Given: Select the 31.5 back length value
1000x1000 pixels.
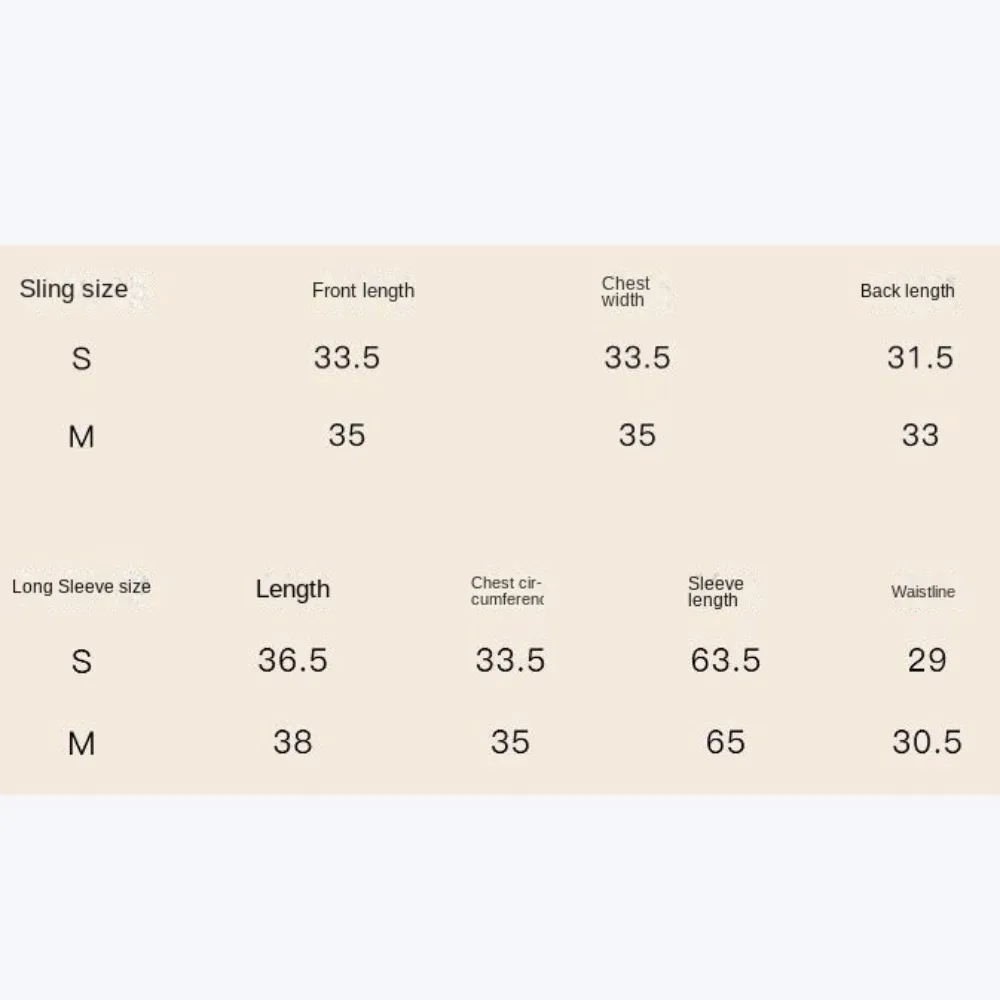Looking at the screenshot, I should point(920,358).
